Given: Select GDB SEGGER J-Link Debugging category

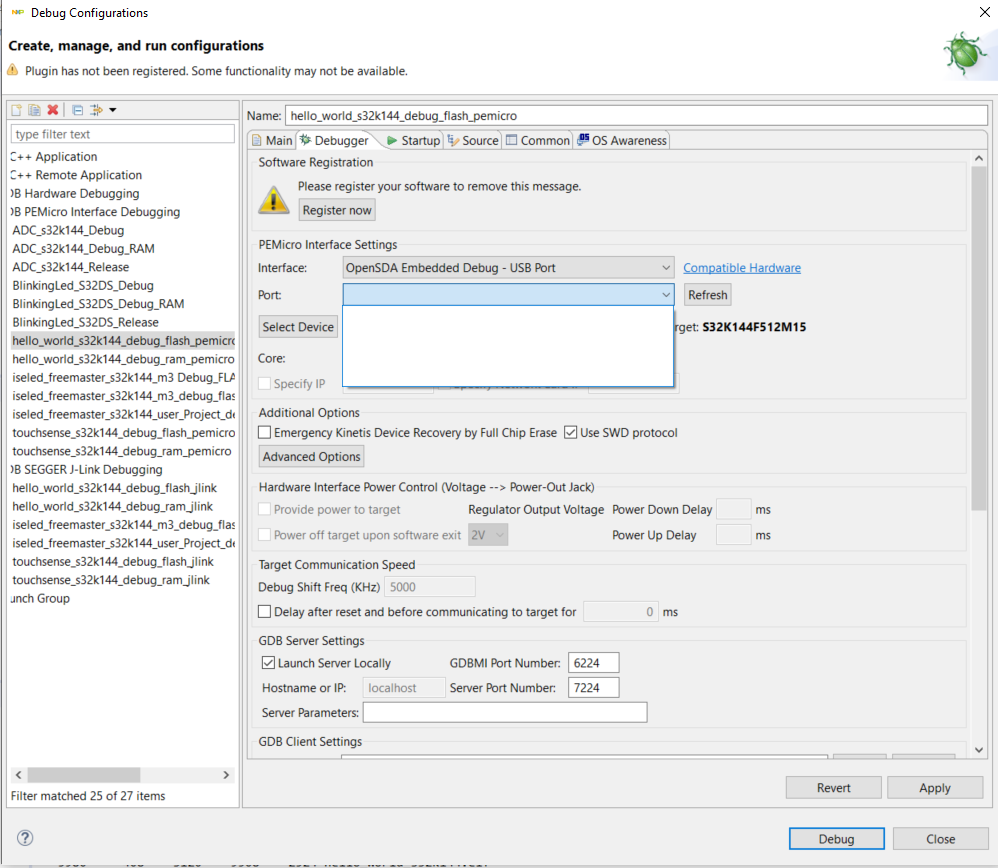Looking at the screenshot, I should click(x=87, y=470).
